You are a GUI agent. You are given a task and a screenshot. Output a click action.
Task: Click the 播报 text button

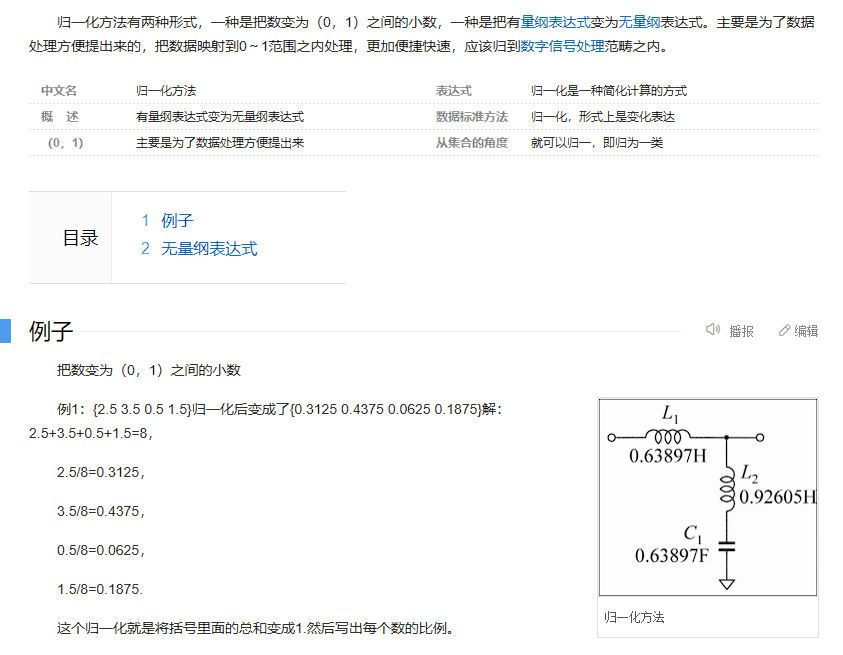pyautogui.click(x=741, y=331)
